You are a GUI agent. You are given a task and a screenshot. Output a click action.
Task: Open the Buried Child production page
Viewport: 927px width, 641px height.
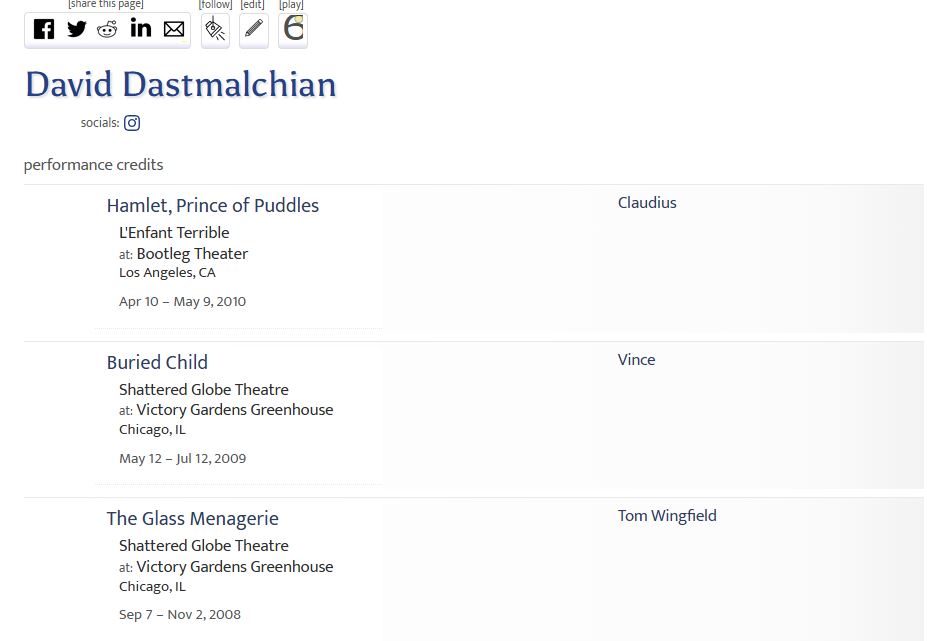157,362
